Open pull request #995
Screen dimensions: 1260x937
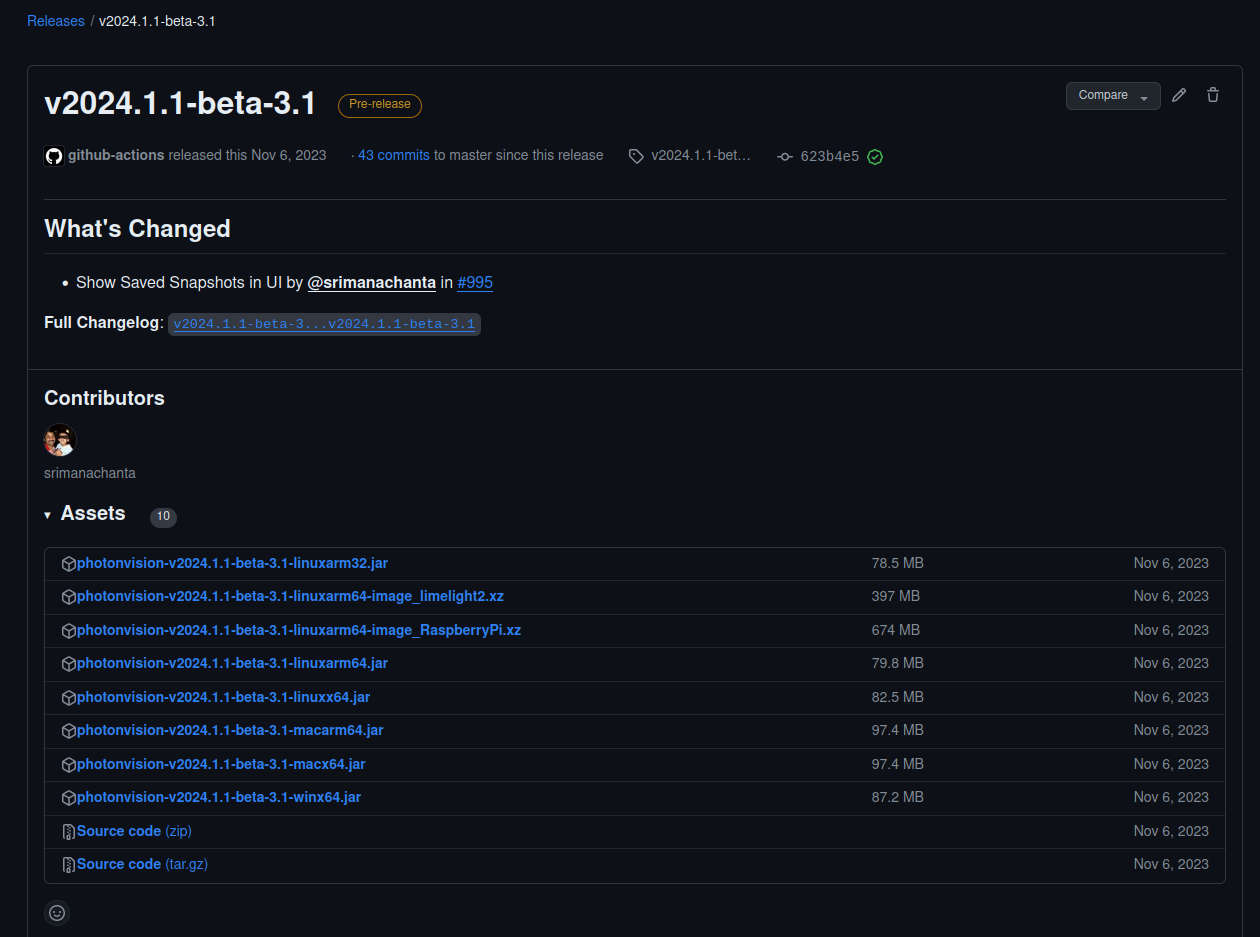click(x=475, y=282)
